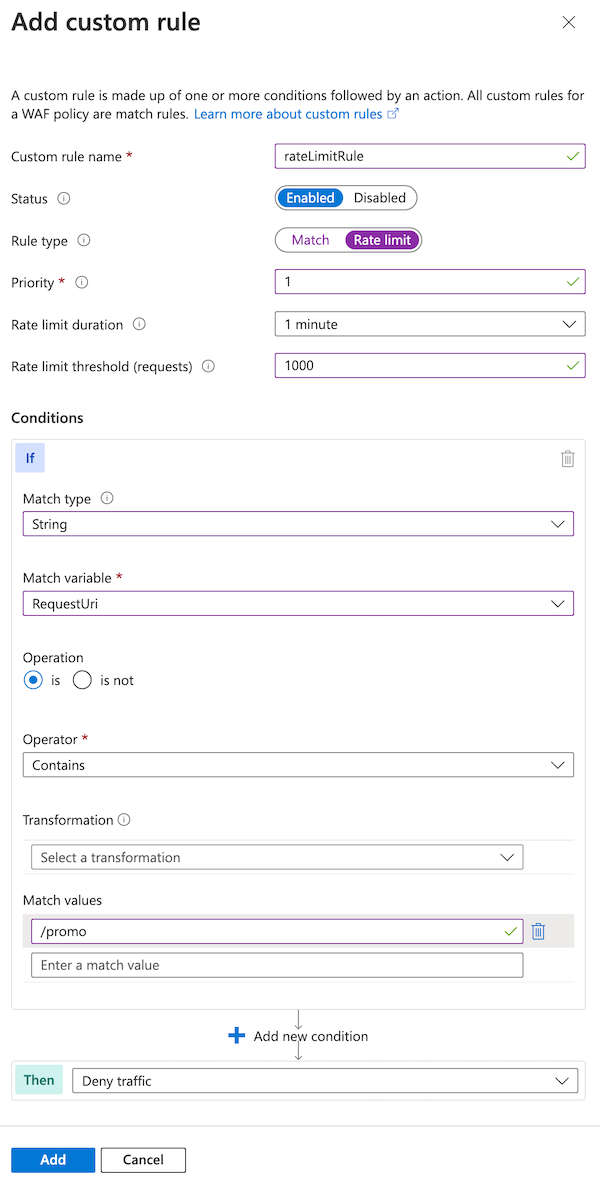Click the Enter a match value field
Image resolution: width=600 pixels, height=1194 pixels.
[277, 965]
